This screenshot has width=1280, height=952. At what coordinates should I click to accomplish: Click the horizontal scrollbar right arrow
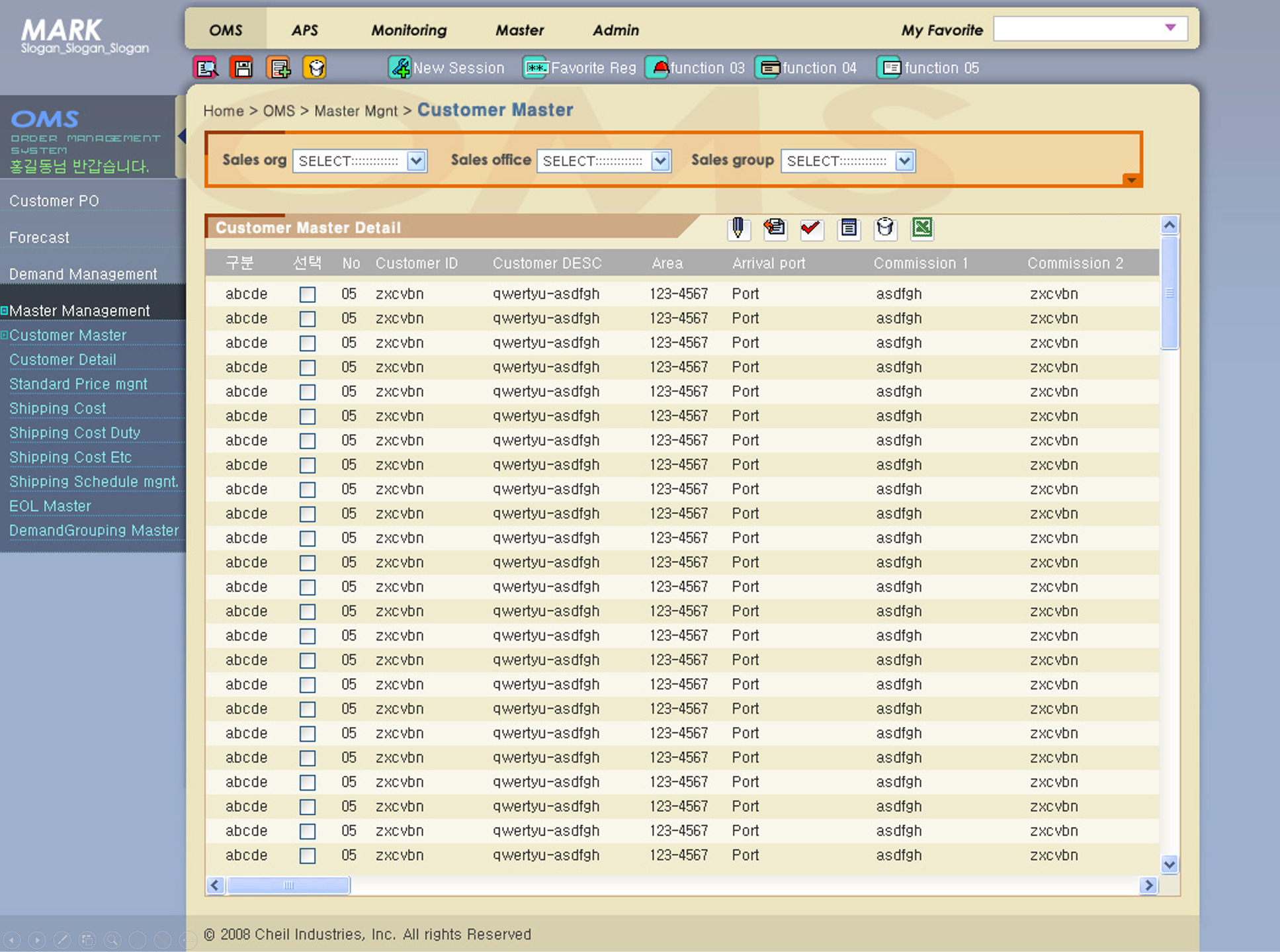tap(1148, 885)
